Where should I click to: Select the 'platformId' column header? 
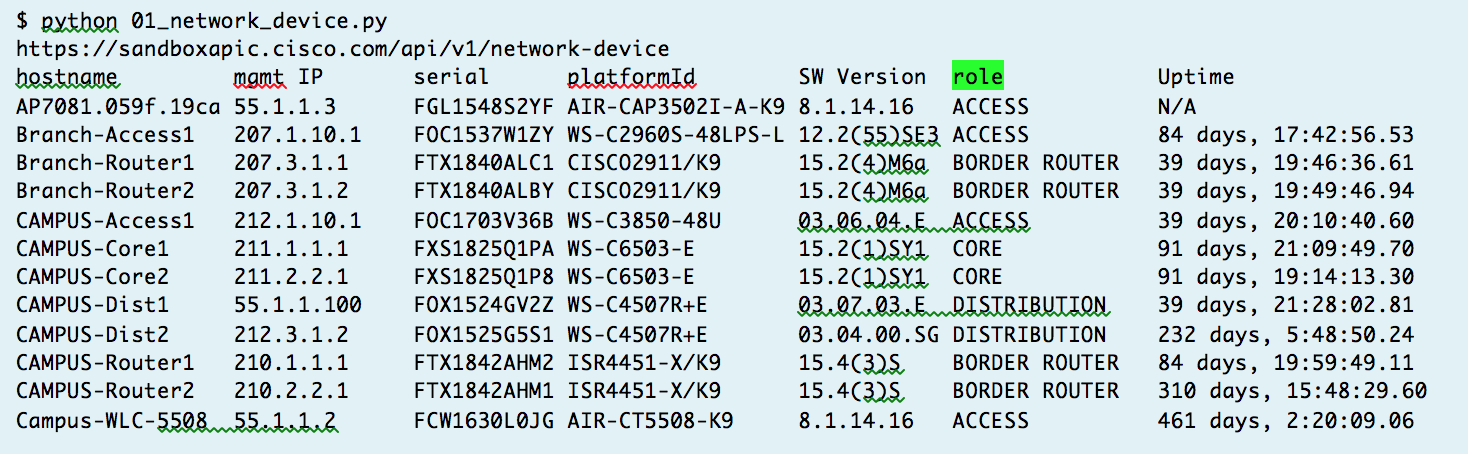click(631, 77)
